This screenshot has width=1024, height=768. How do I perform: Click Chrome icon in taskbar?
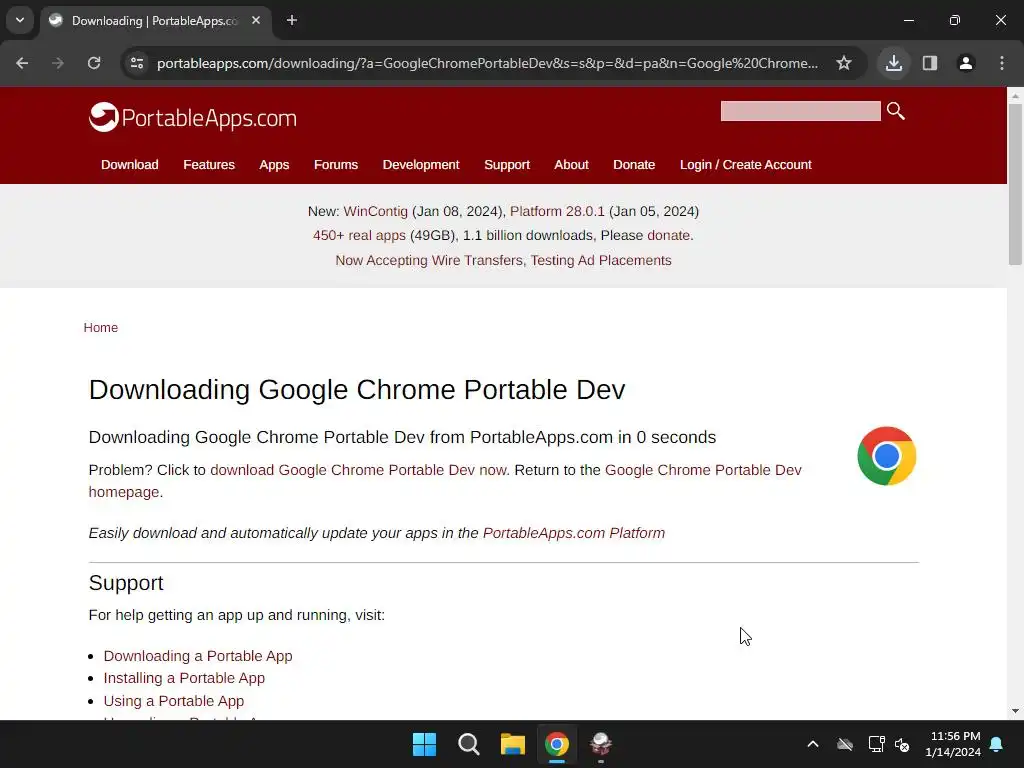pyautogui.click(x=557, y=744)
